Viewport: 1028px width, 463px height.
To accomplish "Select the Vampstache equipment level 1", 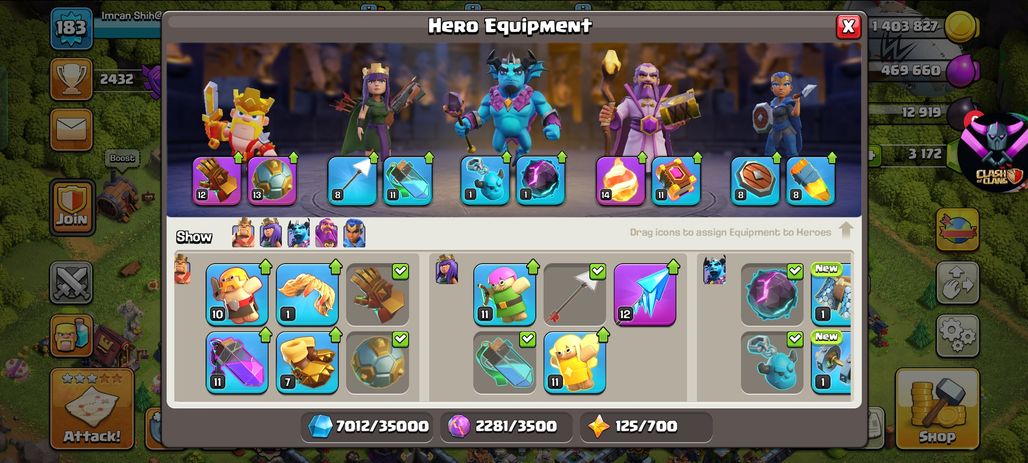I will coord(307,294).
